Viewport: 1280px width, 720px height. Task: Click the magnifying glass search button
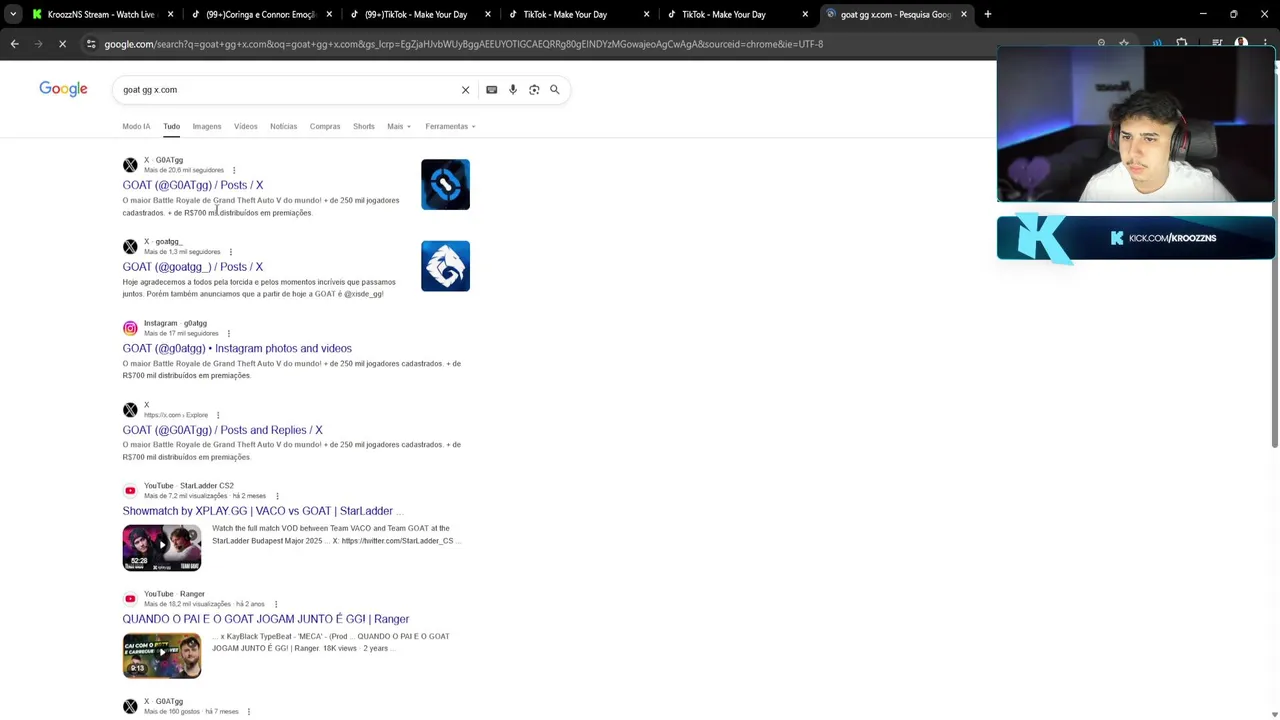point(555,90)
